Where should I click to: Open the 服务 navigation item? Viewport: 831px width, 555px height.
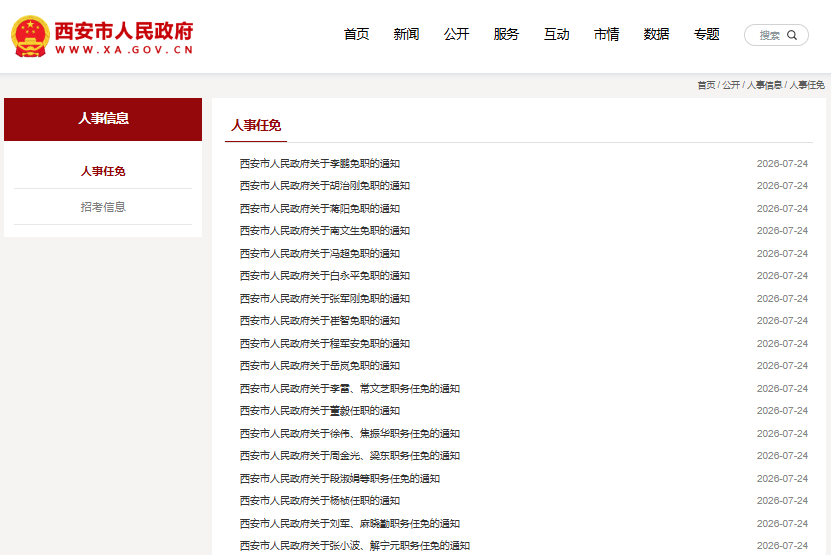click(x=506, y=34)
